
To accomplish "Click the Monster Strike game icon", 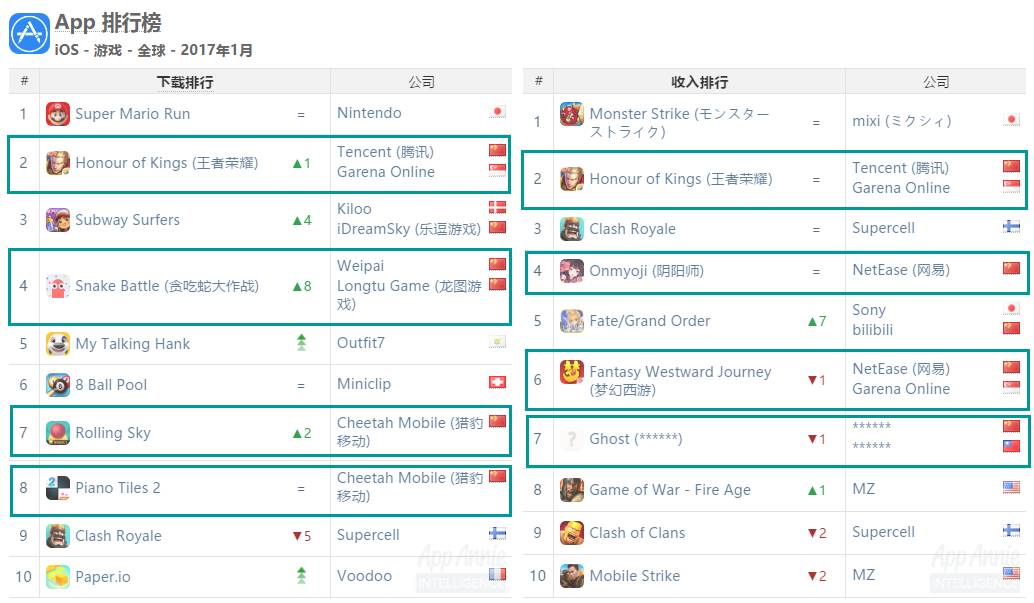I will [572, 114].
